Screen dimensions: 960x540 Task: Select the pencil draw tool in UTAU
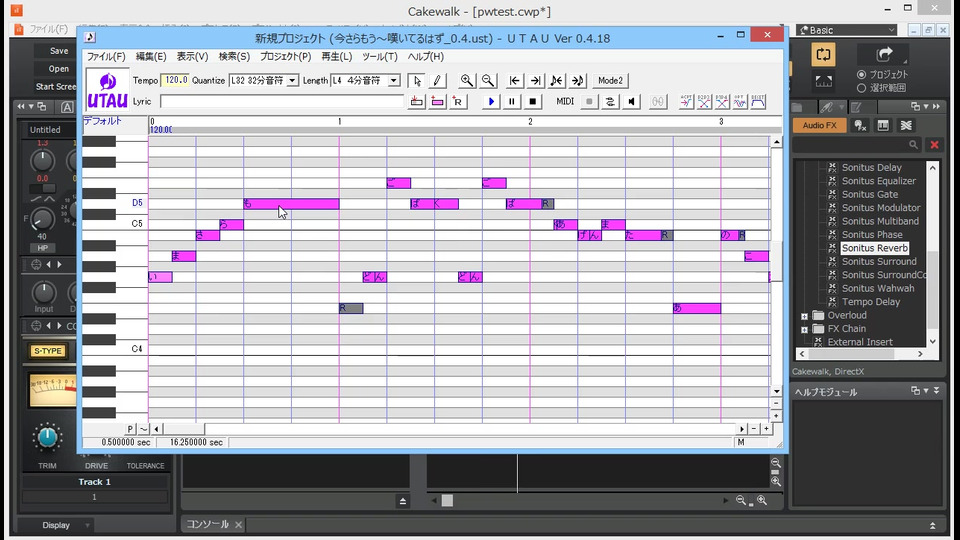click(x=437, y=80)
